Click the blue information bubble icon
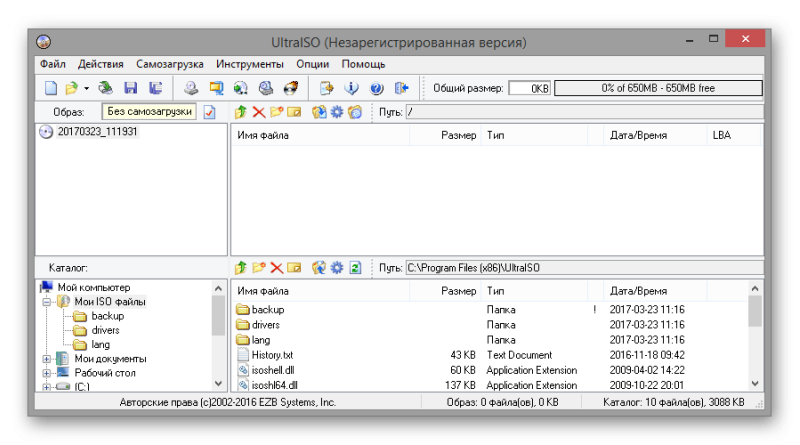Screen dimensions: 800x445 [352, 88]
